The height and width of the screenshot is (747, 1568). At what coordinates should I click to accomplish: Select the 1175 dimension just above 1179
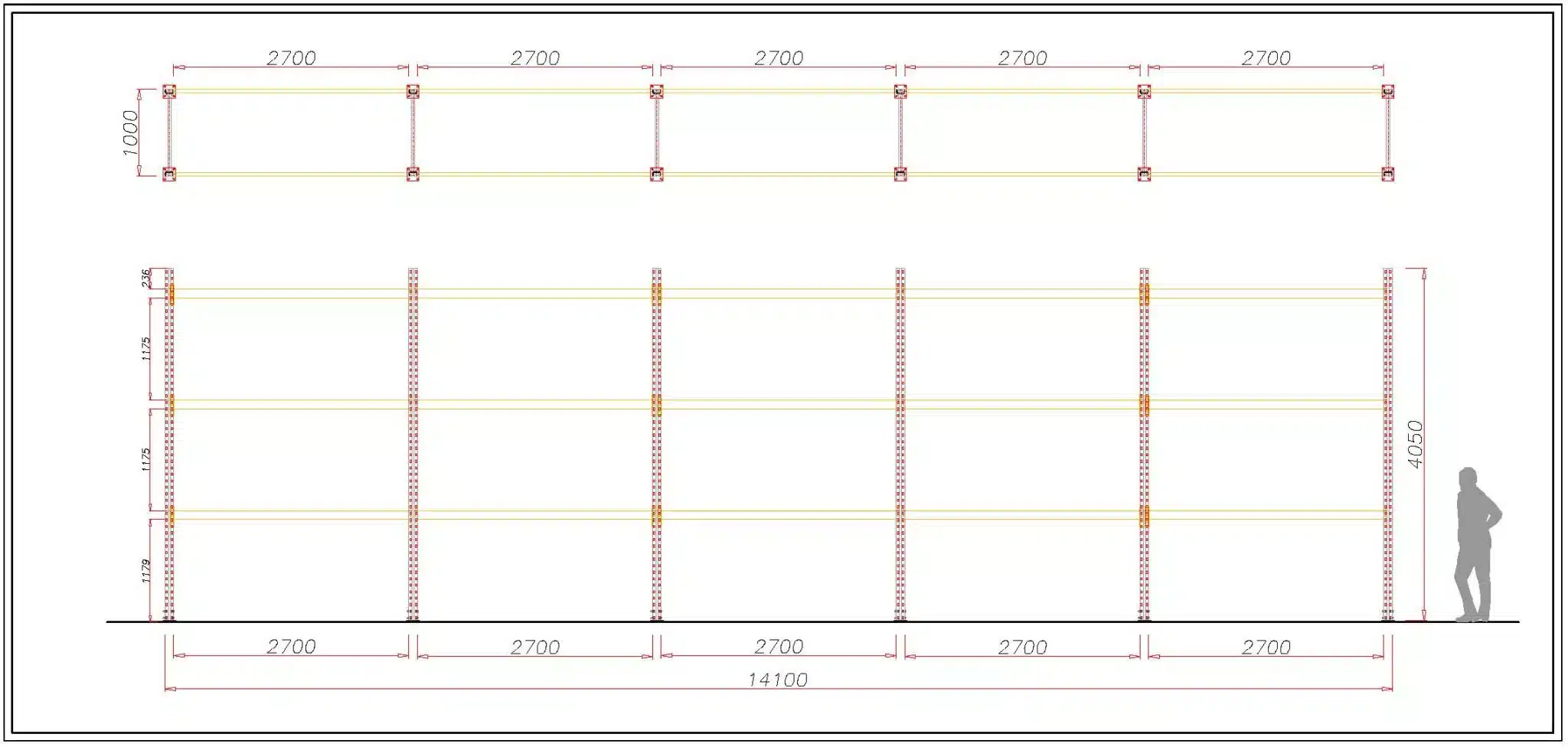146,459
